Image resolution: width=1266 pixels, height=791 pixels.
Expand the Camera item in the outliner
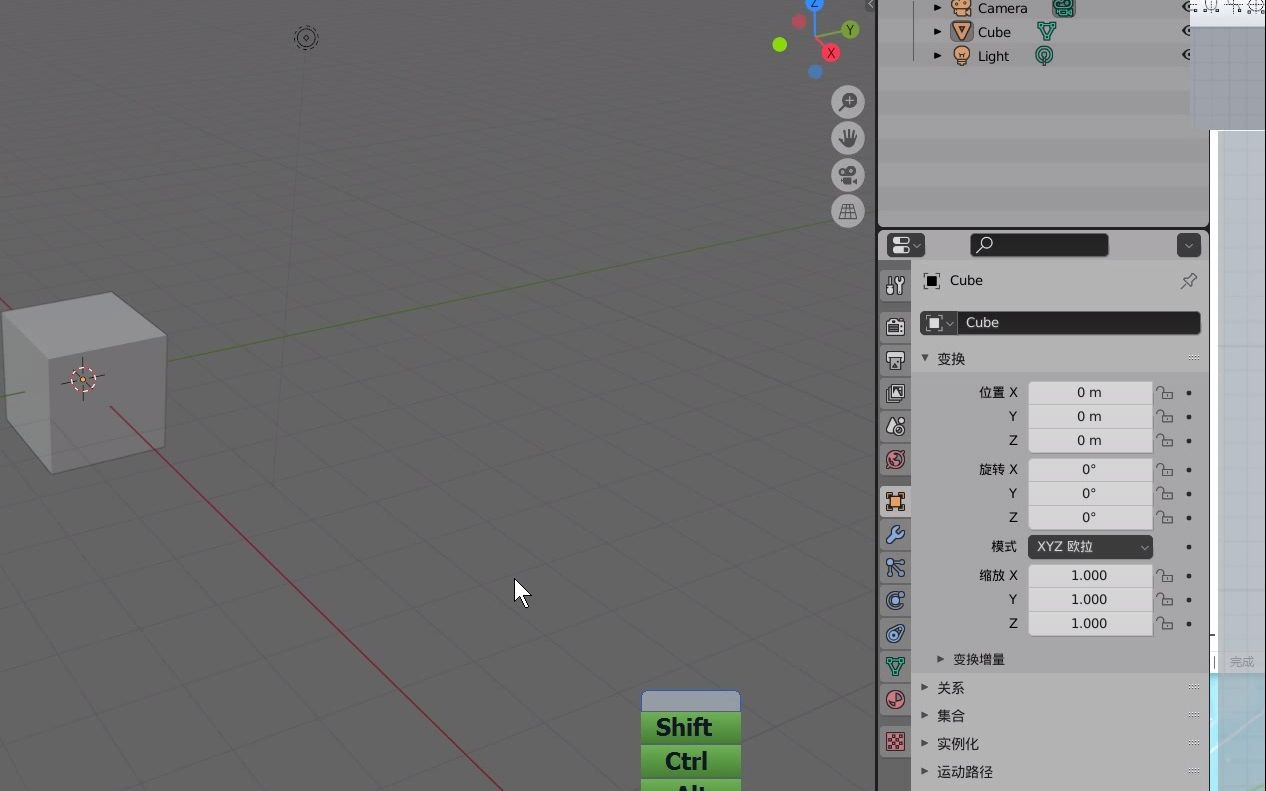938,8
